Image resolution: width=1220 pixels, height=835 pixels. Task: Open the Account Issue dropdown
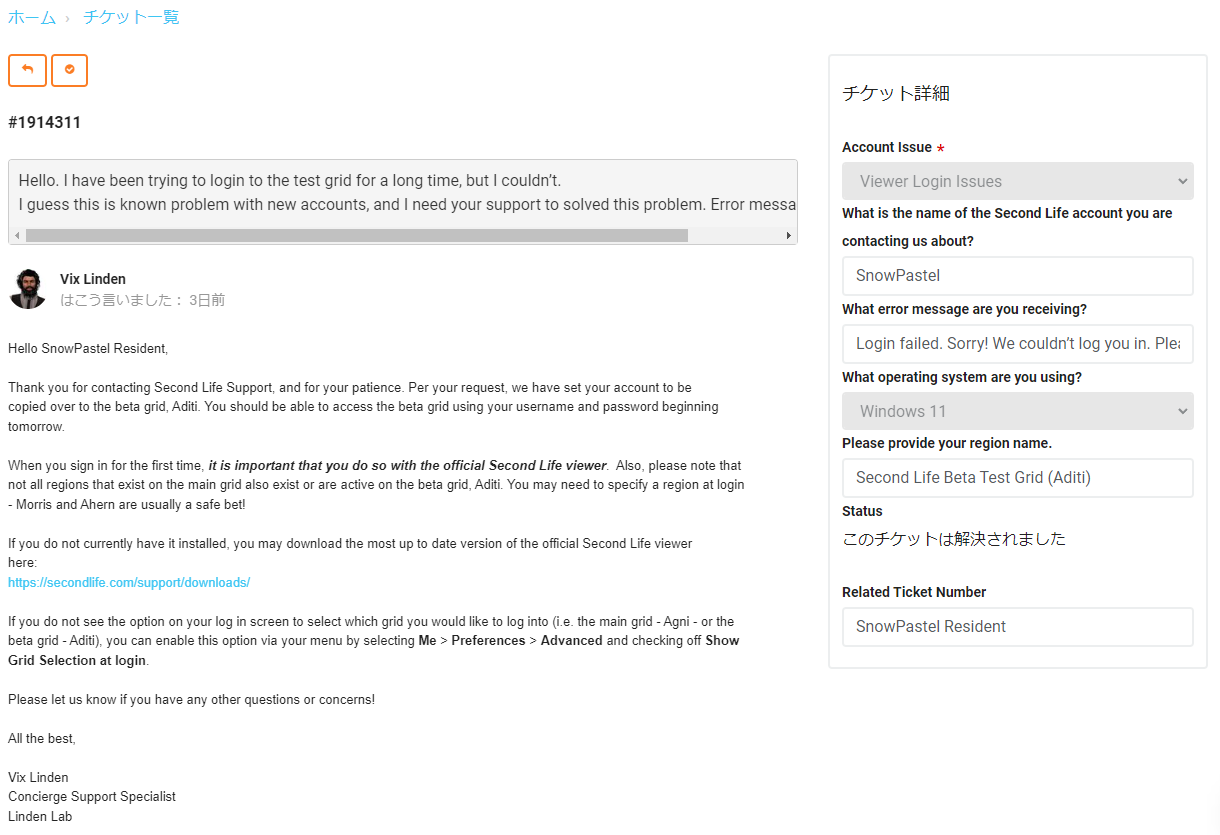point(1017,181)
